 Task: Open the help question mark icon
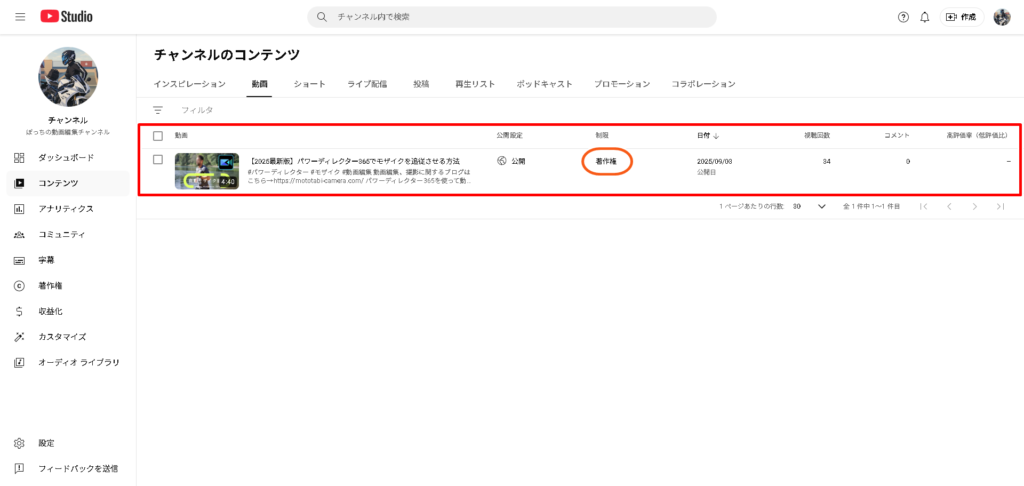pos(904,17)
